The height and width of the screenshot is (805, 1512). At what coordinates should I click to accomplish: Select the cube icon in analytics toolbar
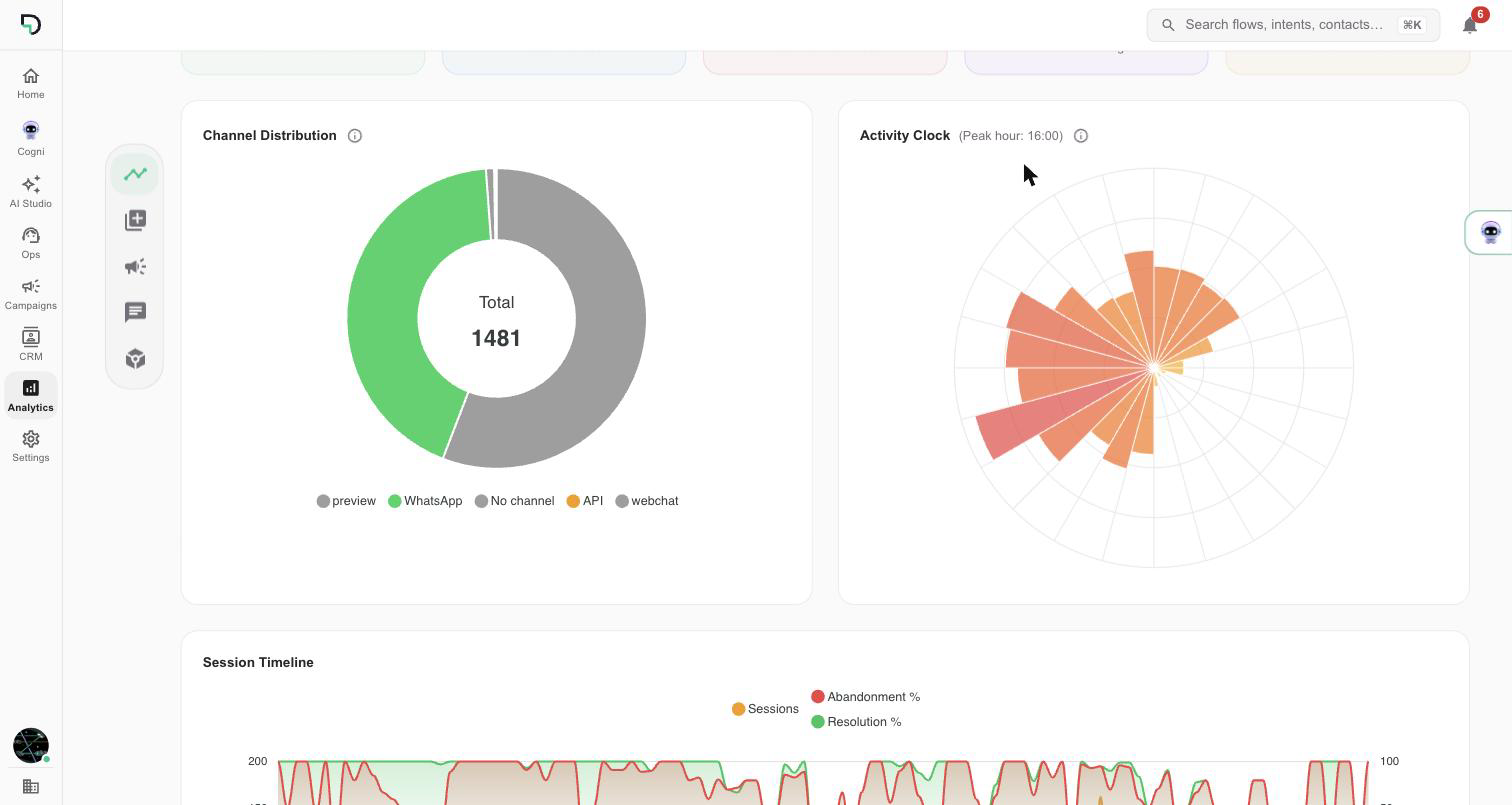tap(135, 359)
